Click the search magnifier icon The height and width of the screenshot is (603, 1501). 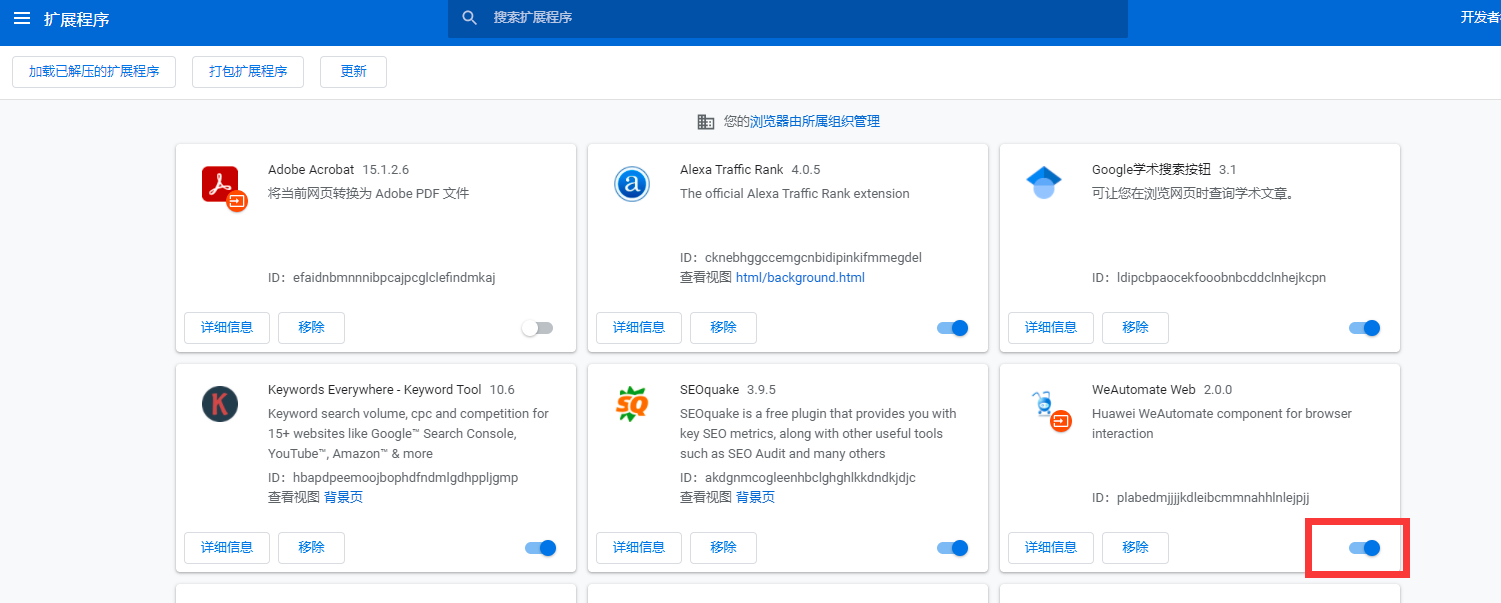pos(470,18)
